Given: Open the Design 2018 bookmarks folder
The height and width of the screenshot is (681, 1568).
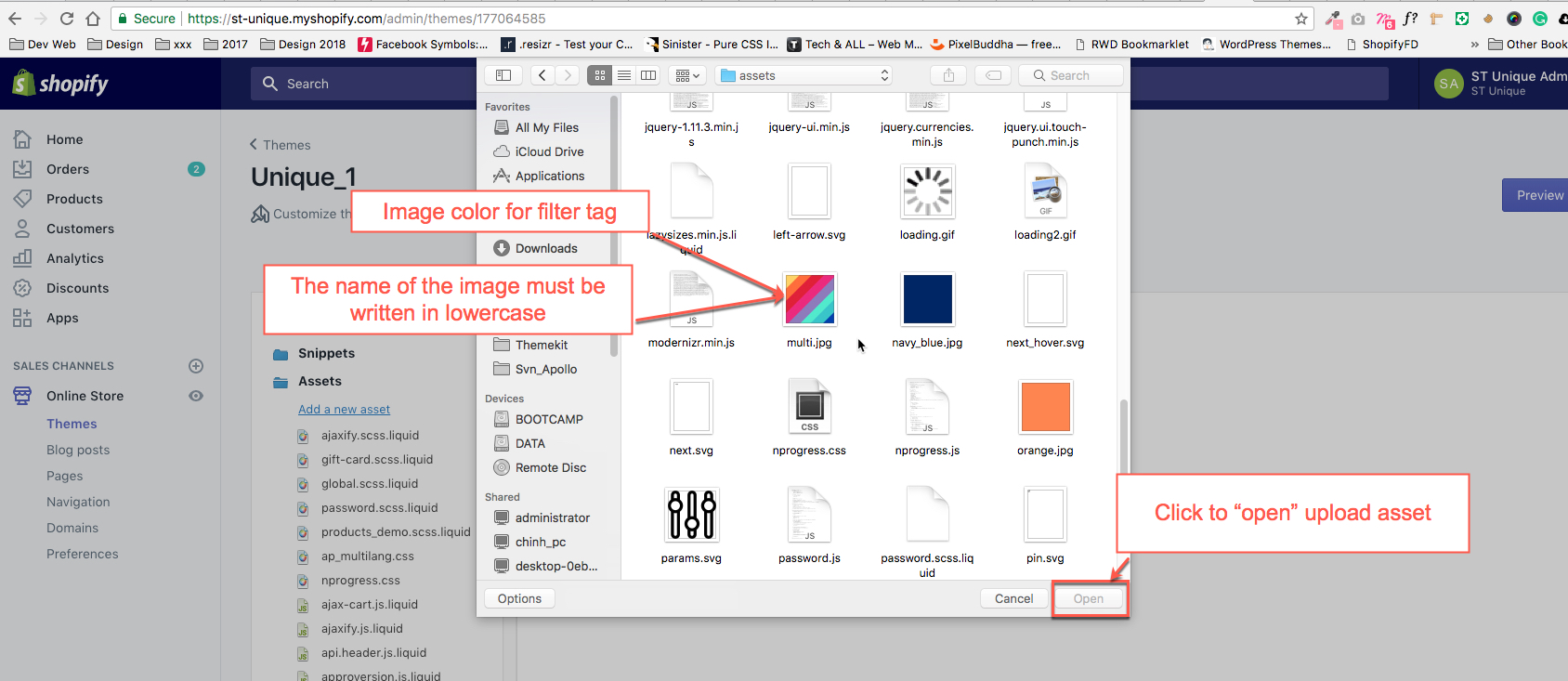Looking at the screenshot, I should (x=304, y=44).
